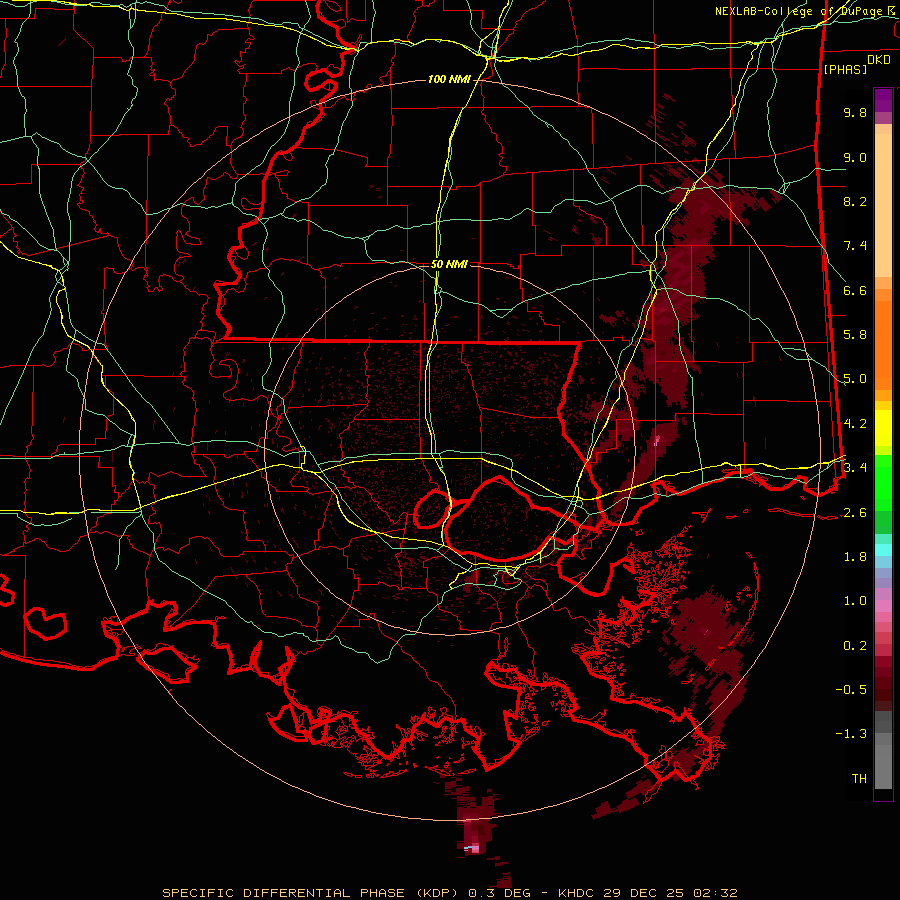Click the [PHAS] unit label
The height and width of the screenshot is (900, 900).
pos(845,69)
